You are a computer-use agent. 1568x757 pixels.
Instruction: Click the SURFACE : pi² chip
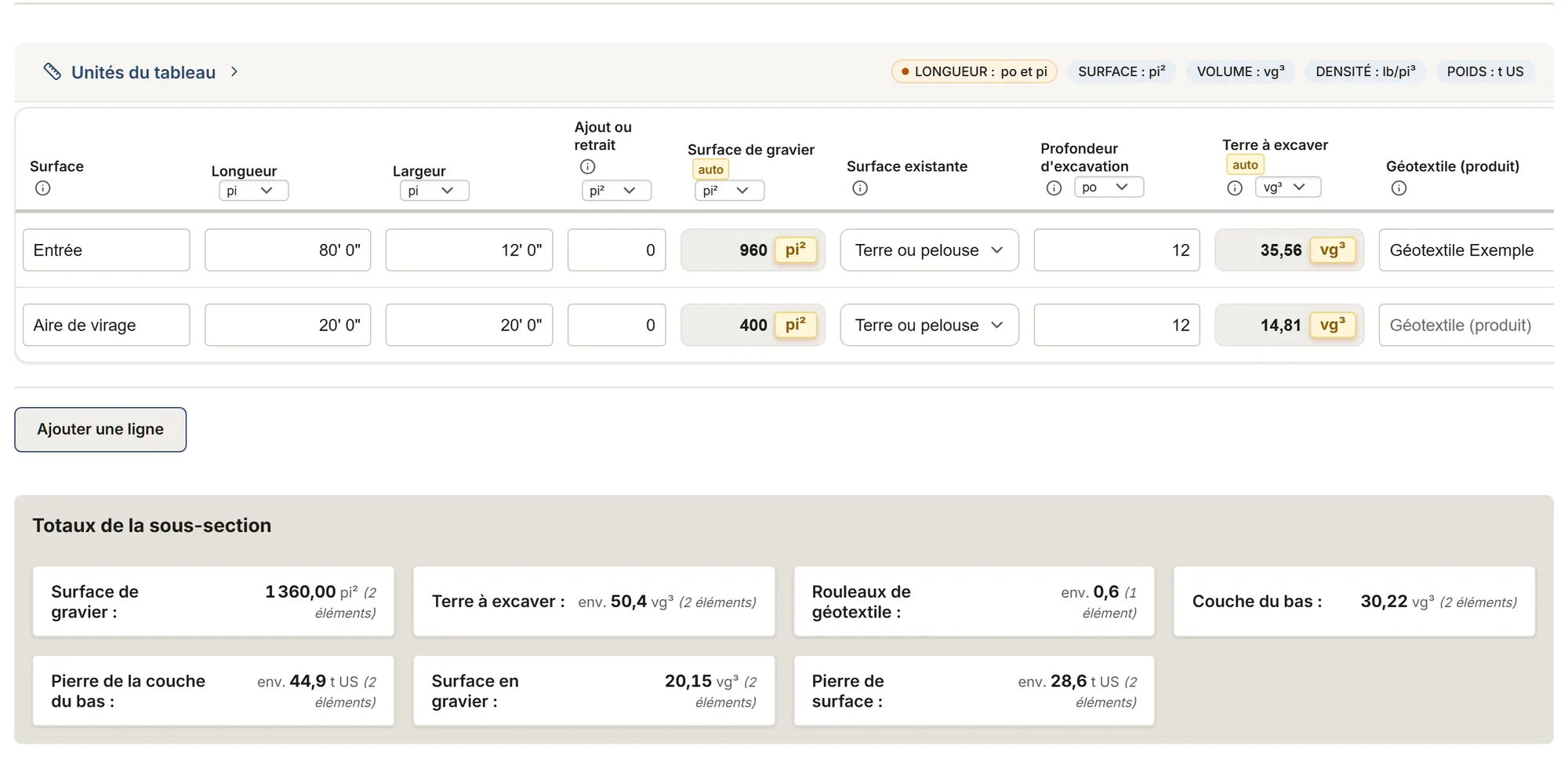click(1122, 71)
